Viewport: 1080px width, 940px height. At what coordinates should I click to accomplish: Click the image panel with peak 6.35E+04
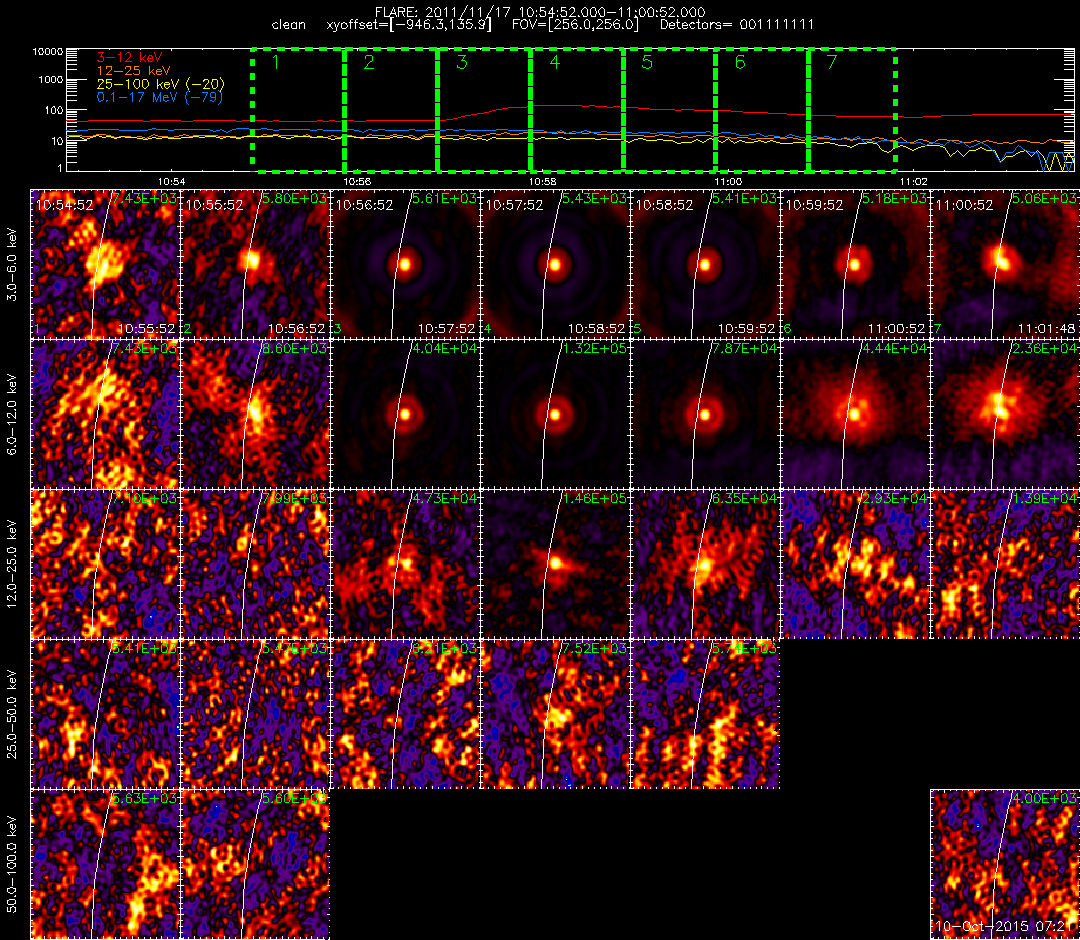click(705, 565)
